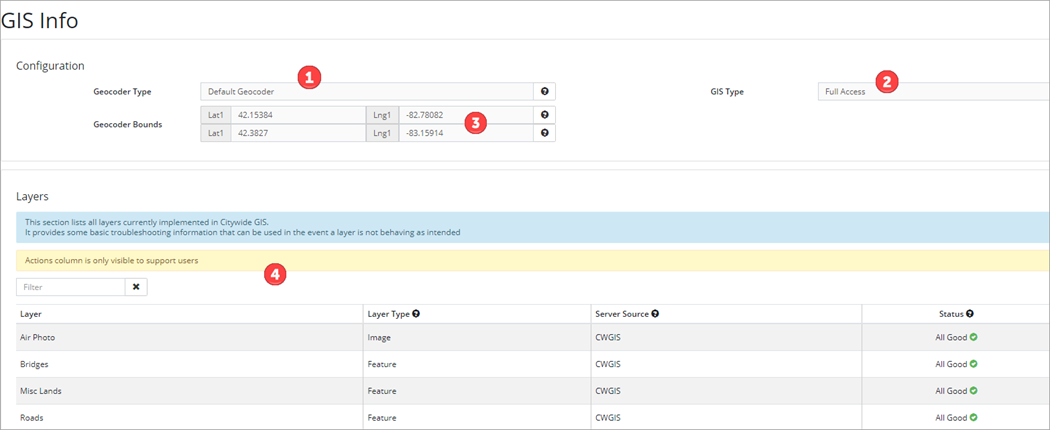Screen dimensions: 1050x430
Task: Click the green status check for Misc Lands
Action: [x=973, y=391]
